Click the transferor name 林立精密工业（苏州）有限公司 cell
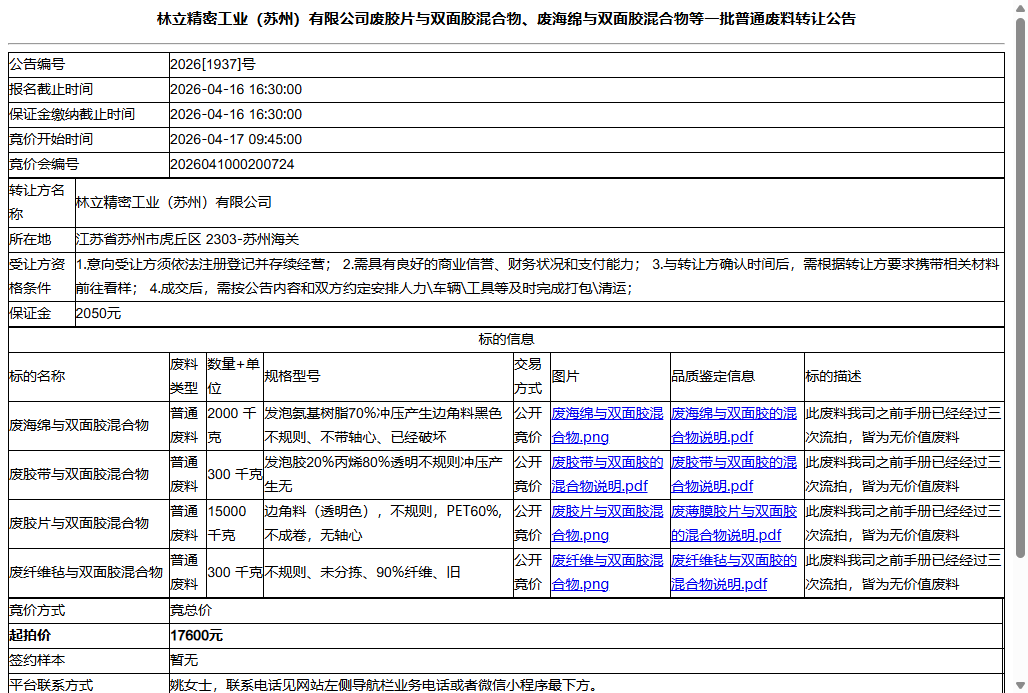 tap(539, 203)
